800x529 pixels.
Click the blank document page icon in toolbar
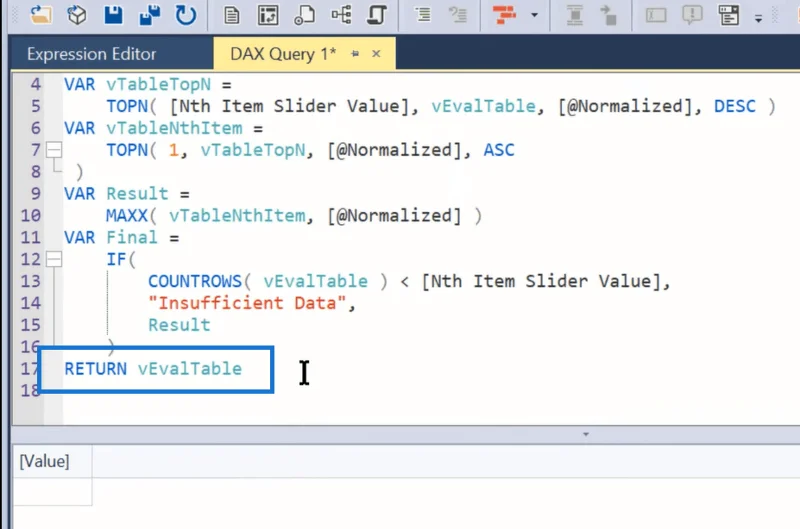(x=232, y=15)
